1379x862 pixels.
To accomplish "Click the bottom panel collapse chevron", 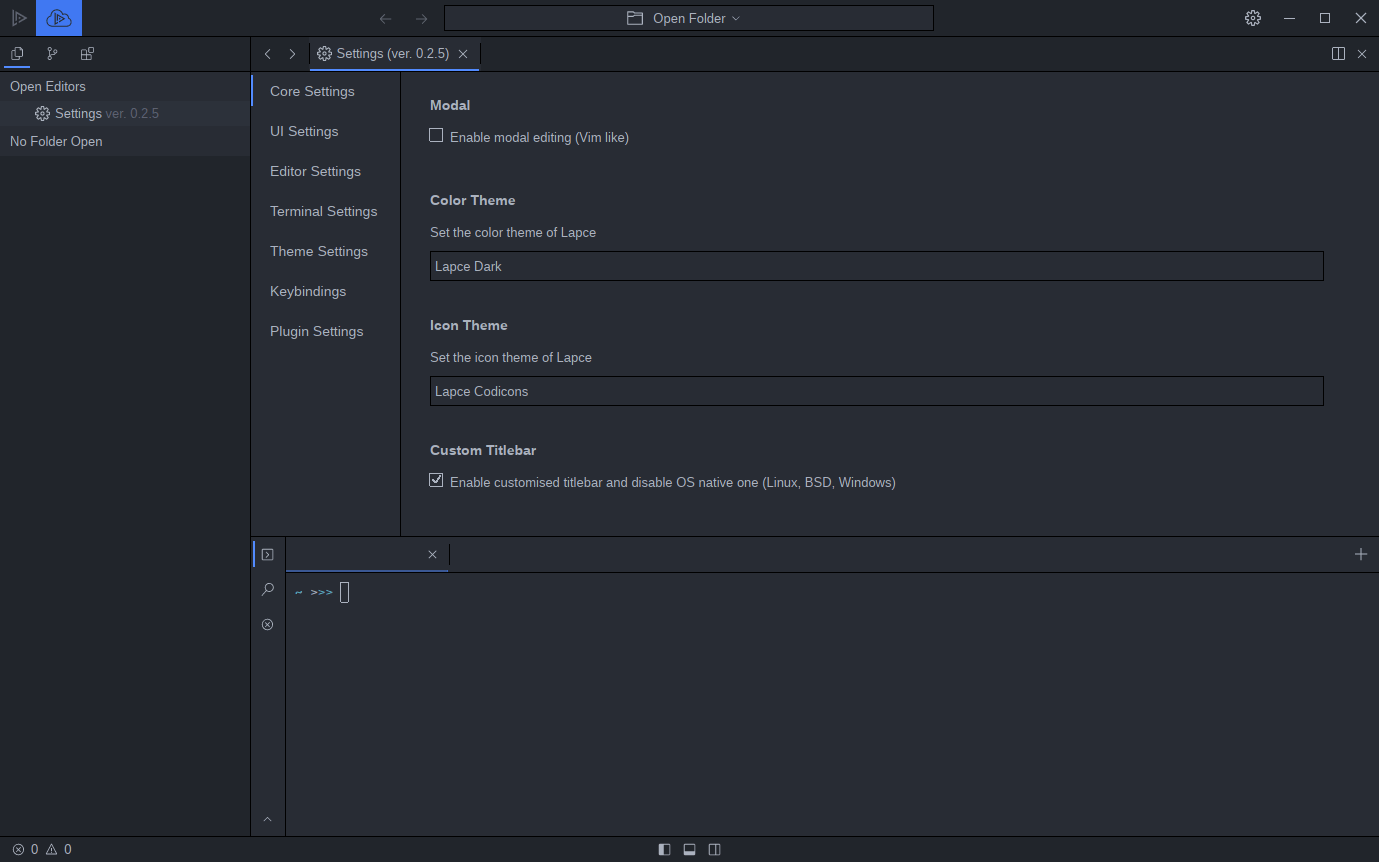I will coord(267,819).
